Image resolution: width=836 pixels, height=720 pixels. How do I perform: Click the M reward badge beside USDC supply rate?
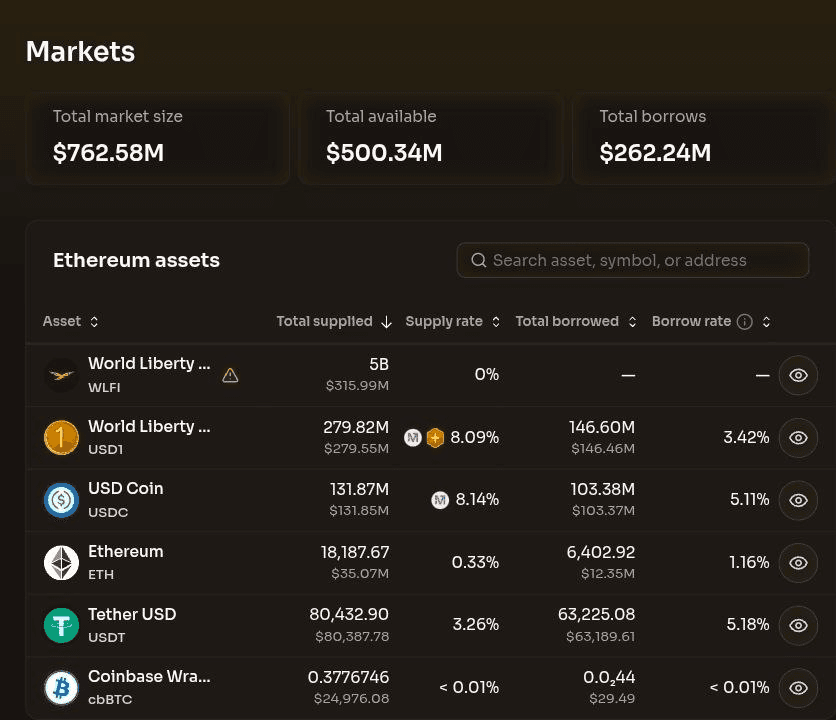440,500
